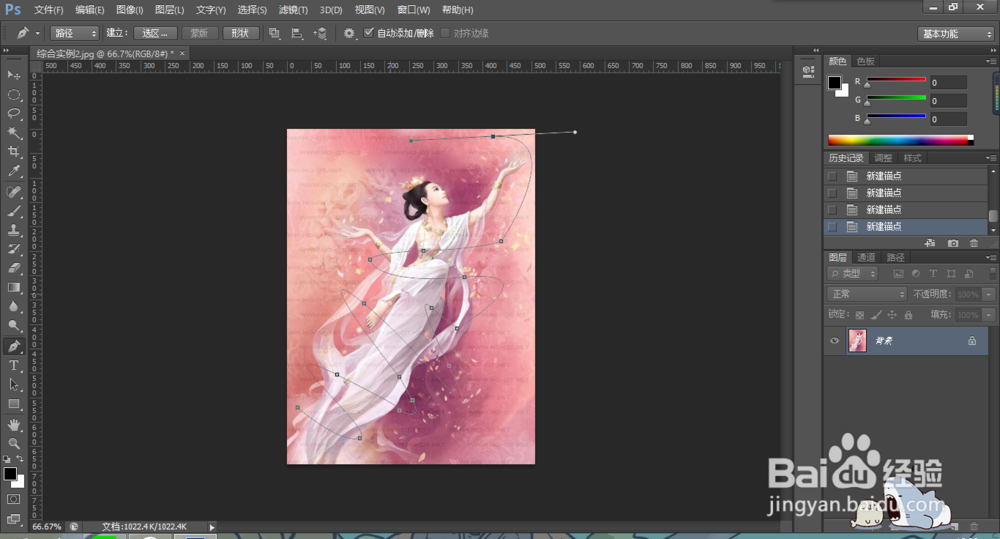Image resolution: width=1000 pixels, height=539 pixels.
Task: Open layer opacity dropdown arrow
Action: (989, 294)
